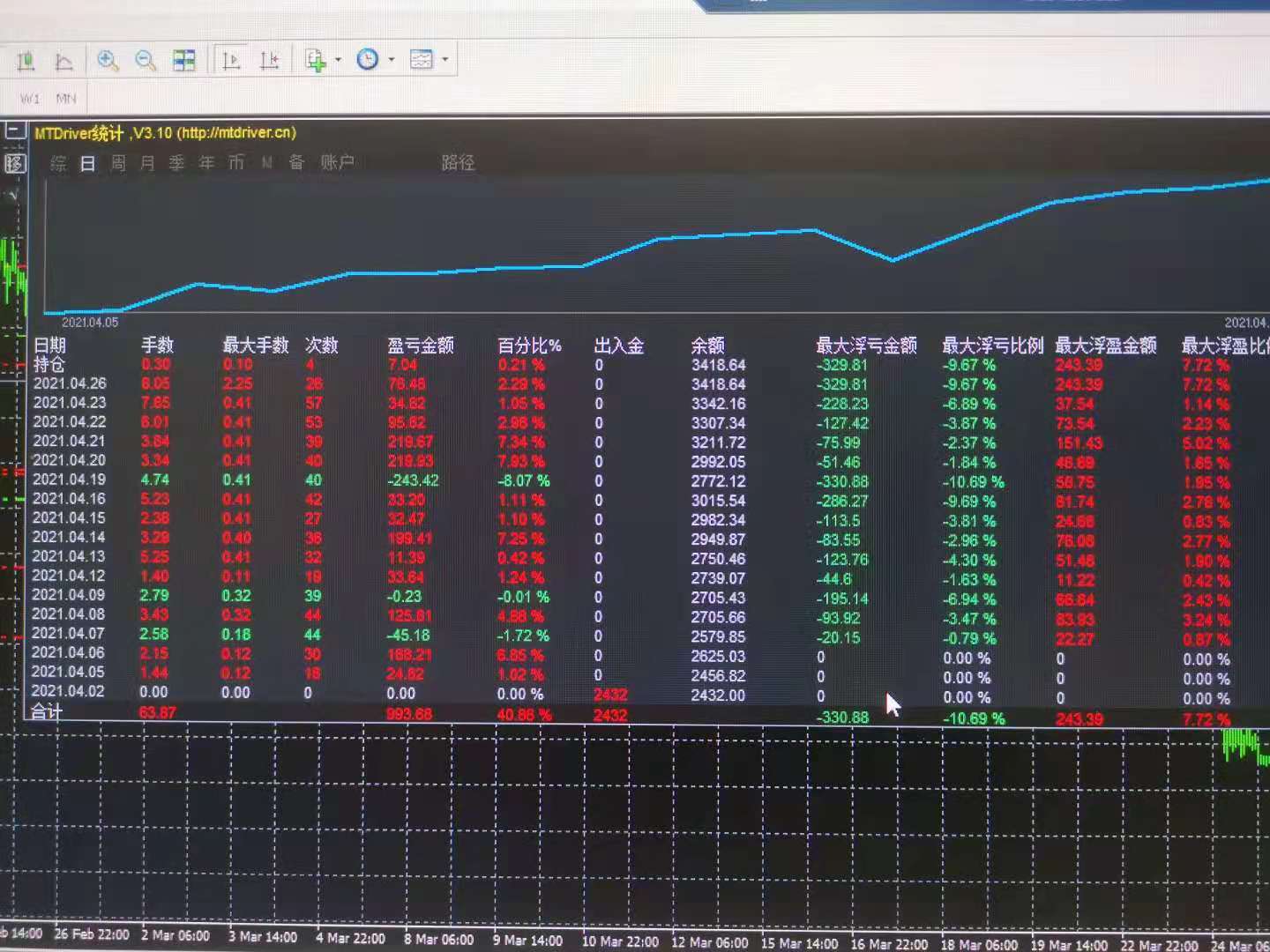Select the 2021.04.07 date row
Screen dimensions: 1270x952
68,633
